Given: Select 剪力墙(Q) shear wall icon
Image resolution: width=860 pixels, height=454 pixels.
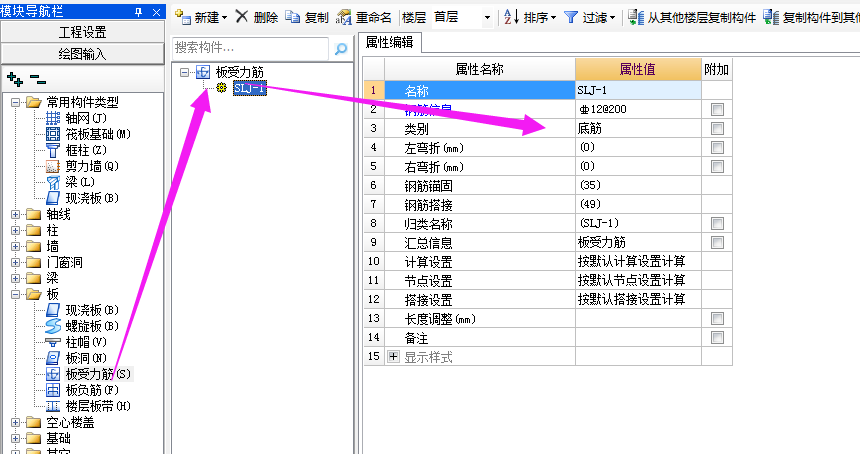Looking at the screenshot, I should [x=53, y=166].
